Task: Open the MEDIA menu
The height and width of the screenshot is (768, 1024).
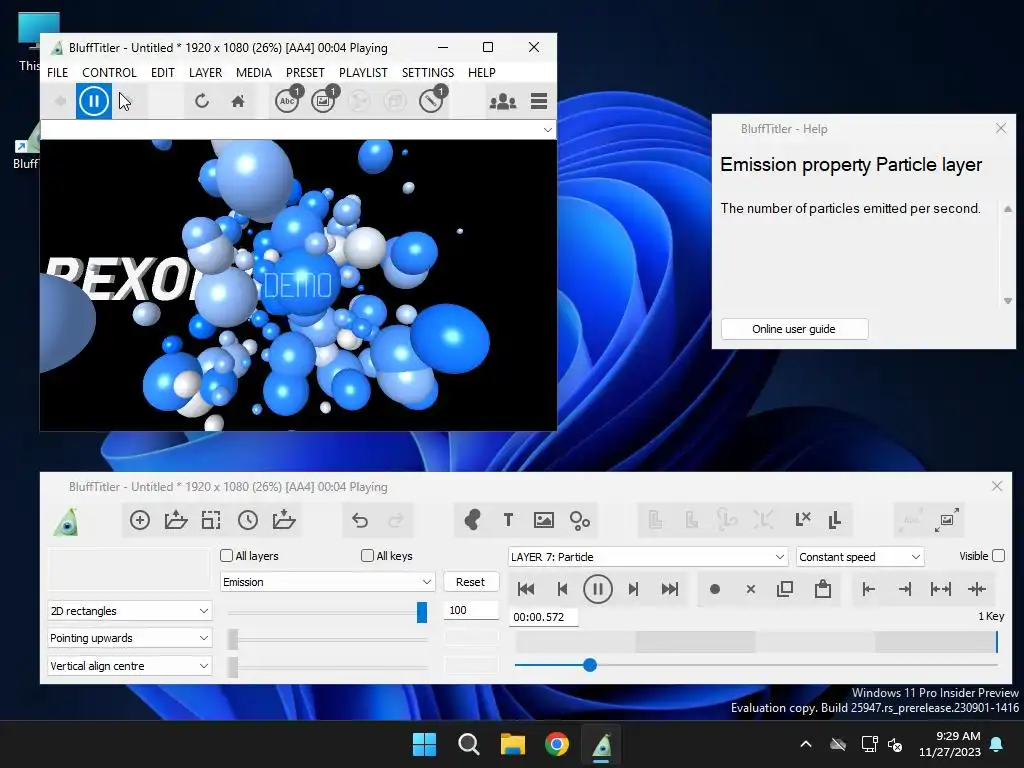Action: [253, 72]
